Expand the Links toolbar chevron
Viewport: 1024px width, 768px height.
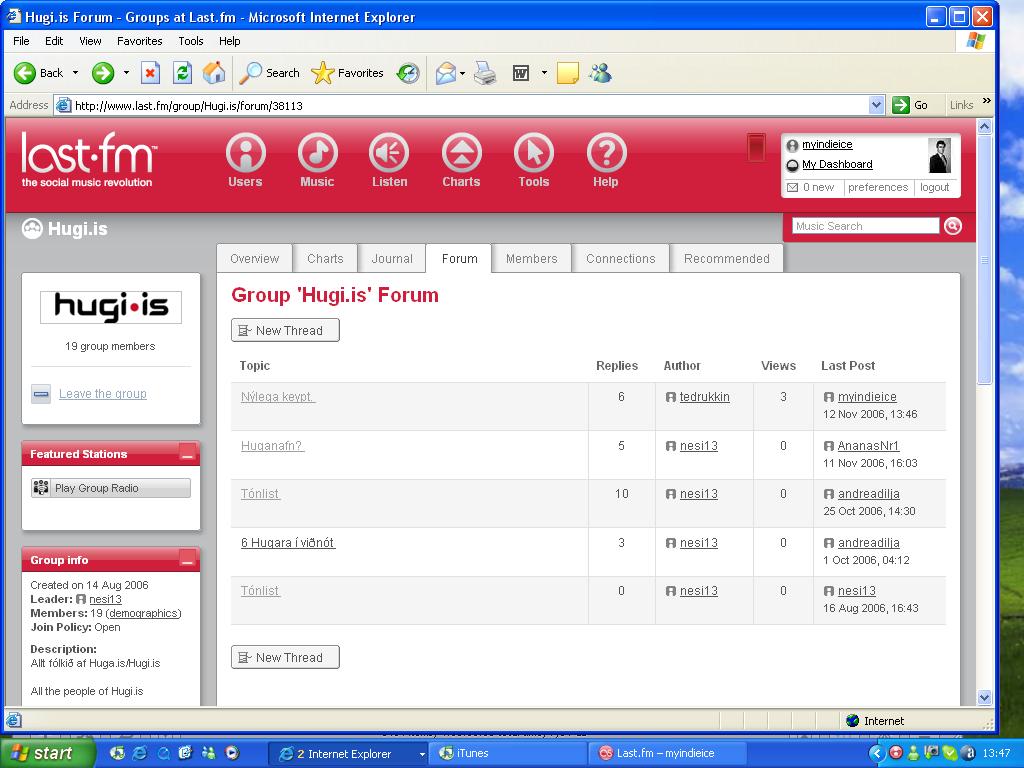tap(986, 101)
